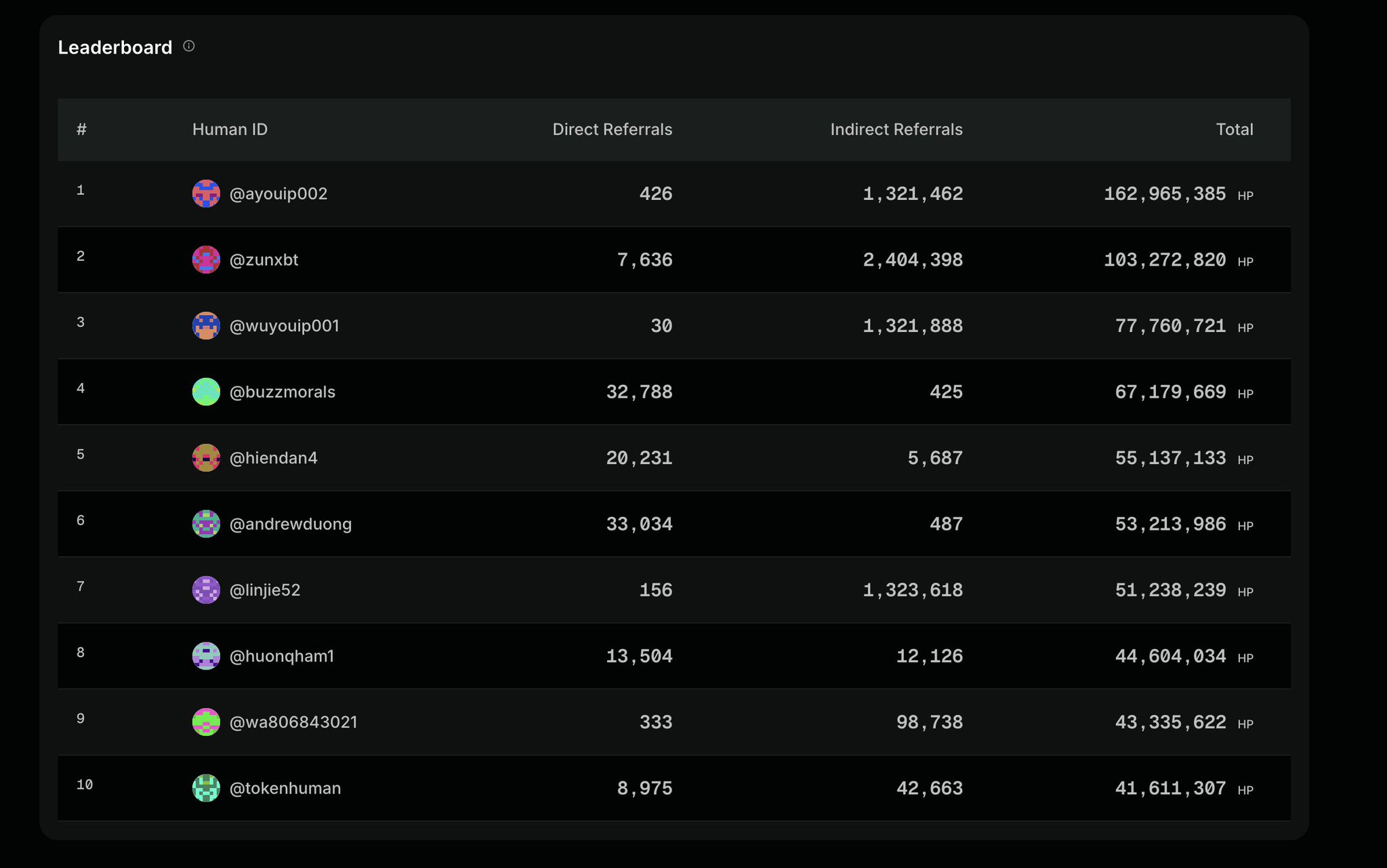The image size is (1387, 868).
Task: Click @huonqham1's avatar icon
Action: click(206, 656)
